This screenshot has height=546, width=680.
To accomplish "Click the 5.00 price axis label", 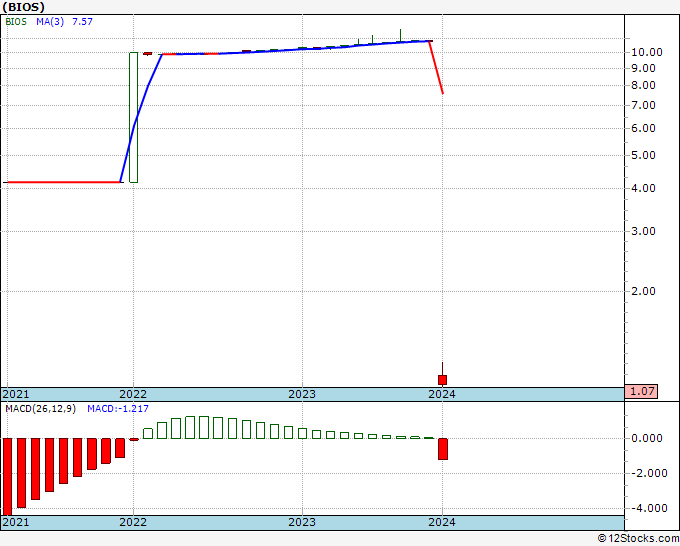I will click(x=643, y=155).
